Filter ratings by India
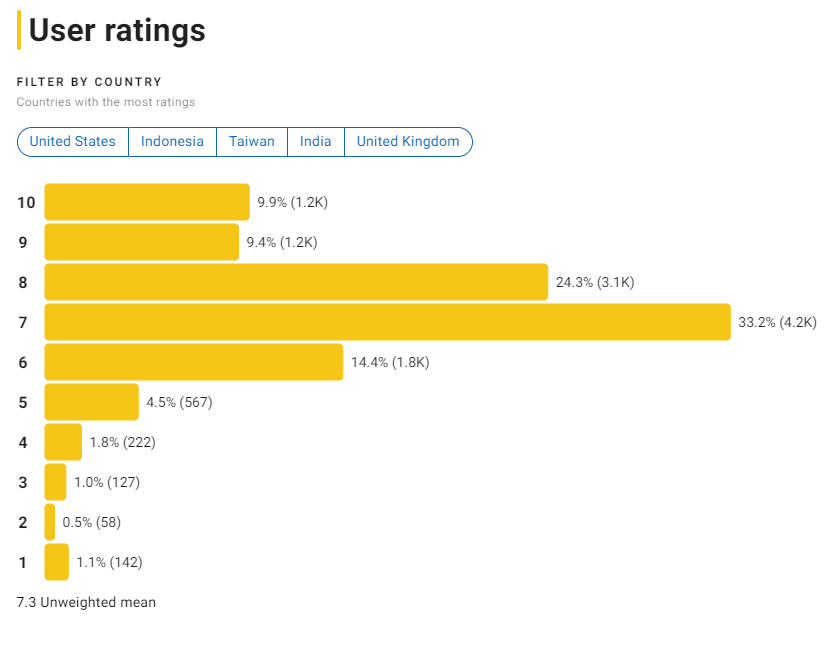The width and height of the screenshot is (829, 648). click(315, 141)
